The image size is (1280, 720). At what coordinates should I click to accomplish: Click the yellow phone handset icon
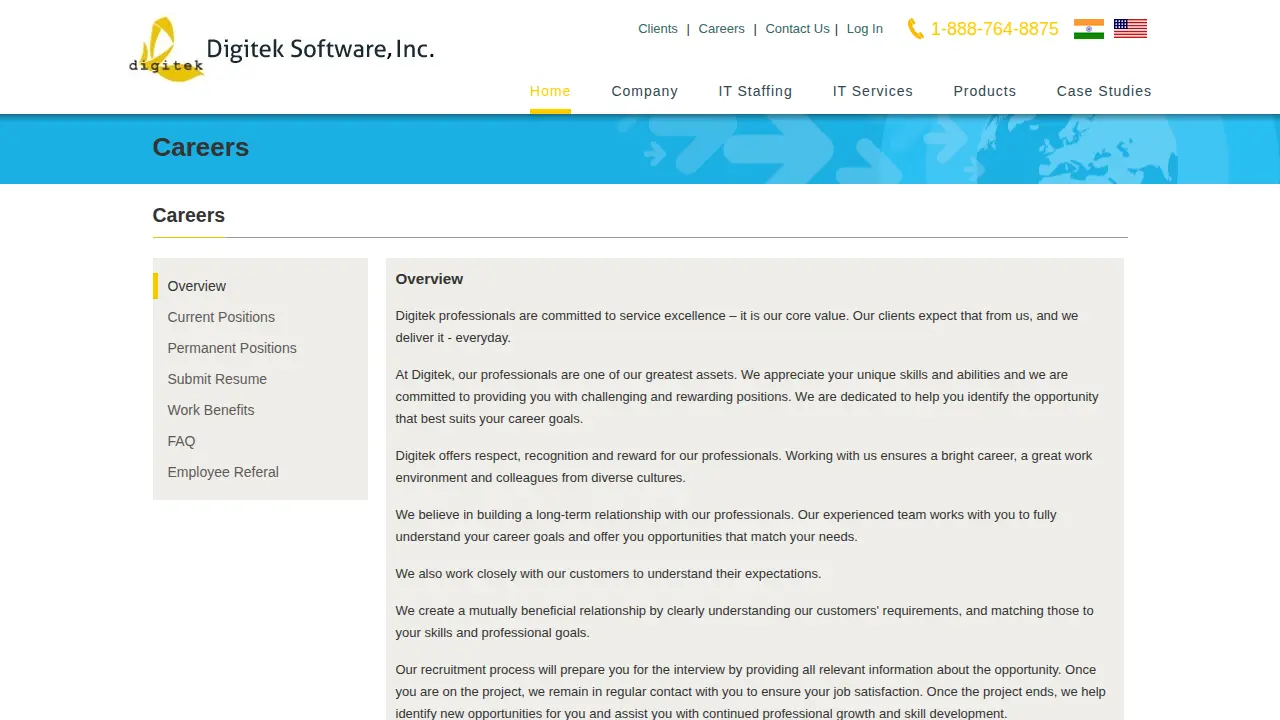point(915,29)
